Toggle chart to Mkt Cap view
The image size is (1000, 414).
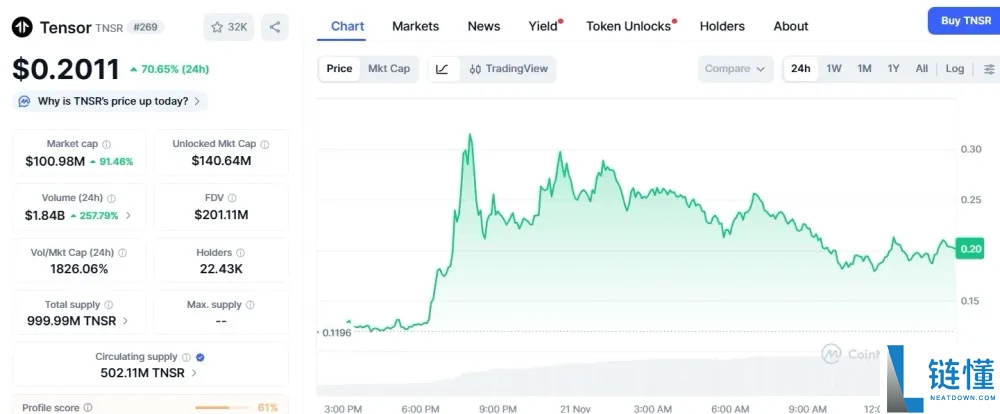click(x=389, y=69)
